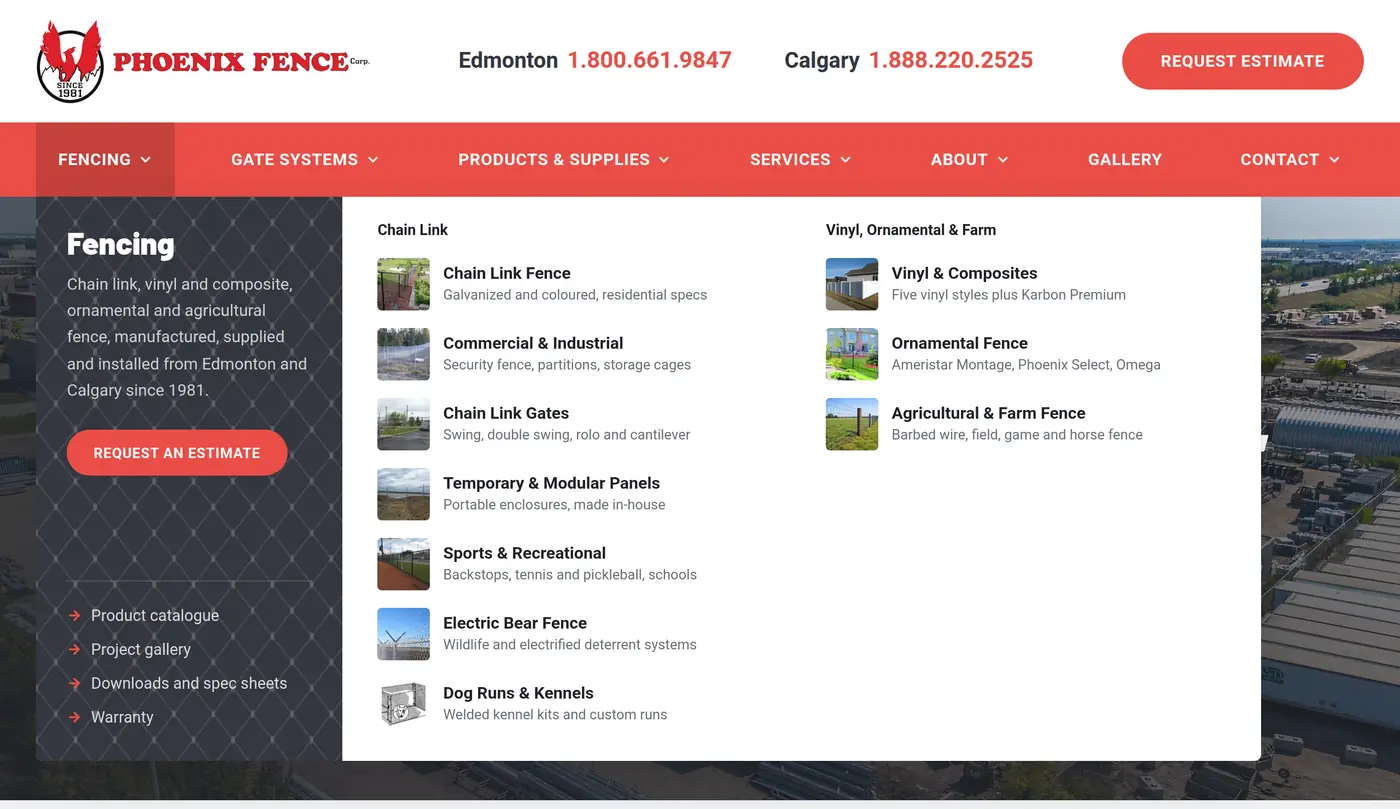Click the Gate Systems menu label

point(294,160)
